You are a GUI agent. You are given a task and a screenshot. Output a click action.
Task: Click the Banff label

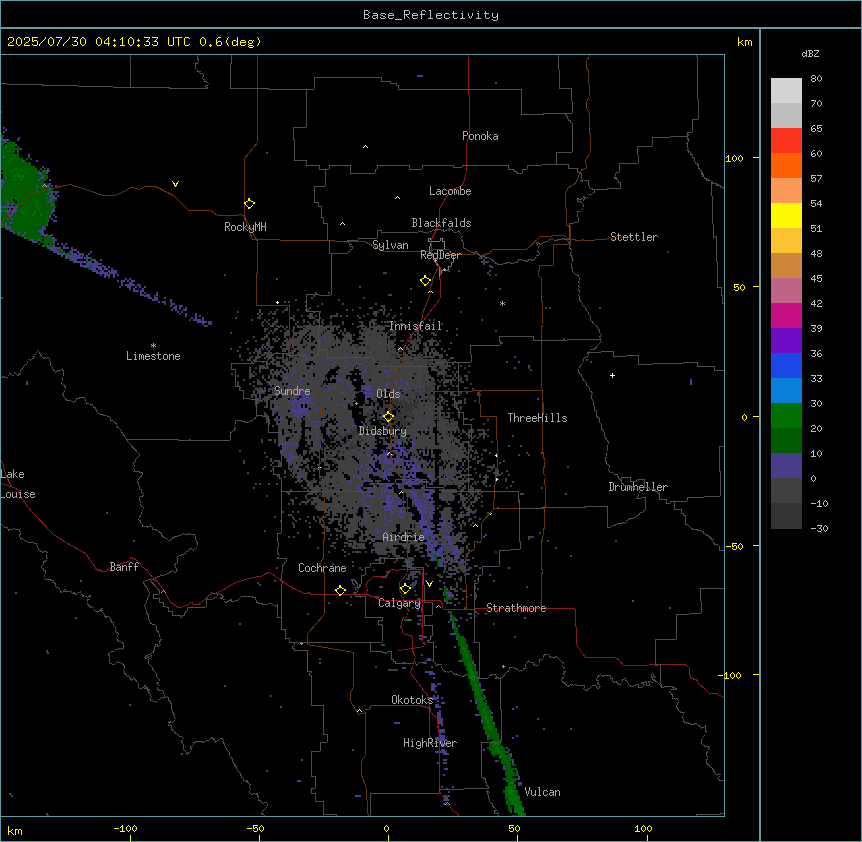[124, 567]
